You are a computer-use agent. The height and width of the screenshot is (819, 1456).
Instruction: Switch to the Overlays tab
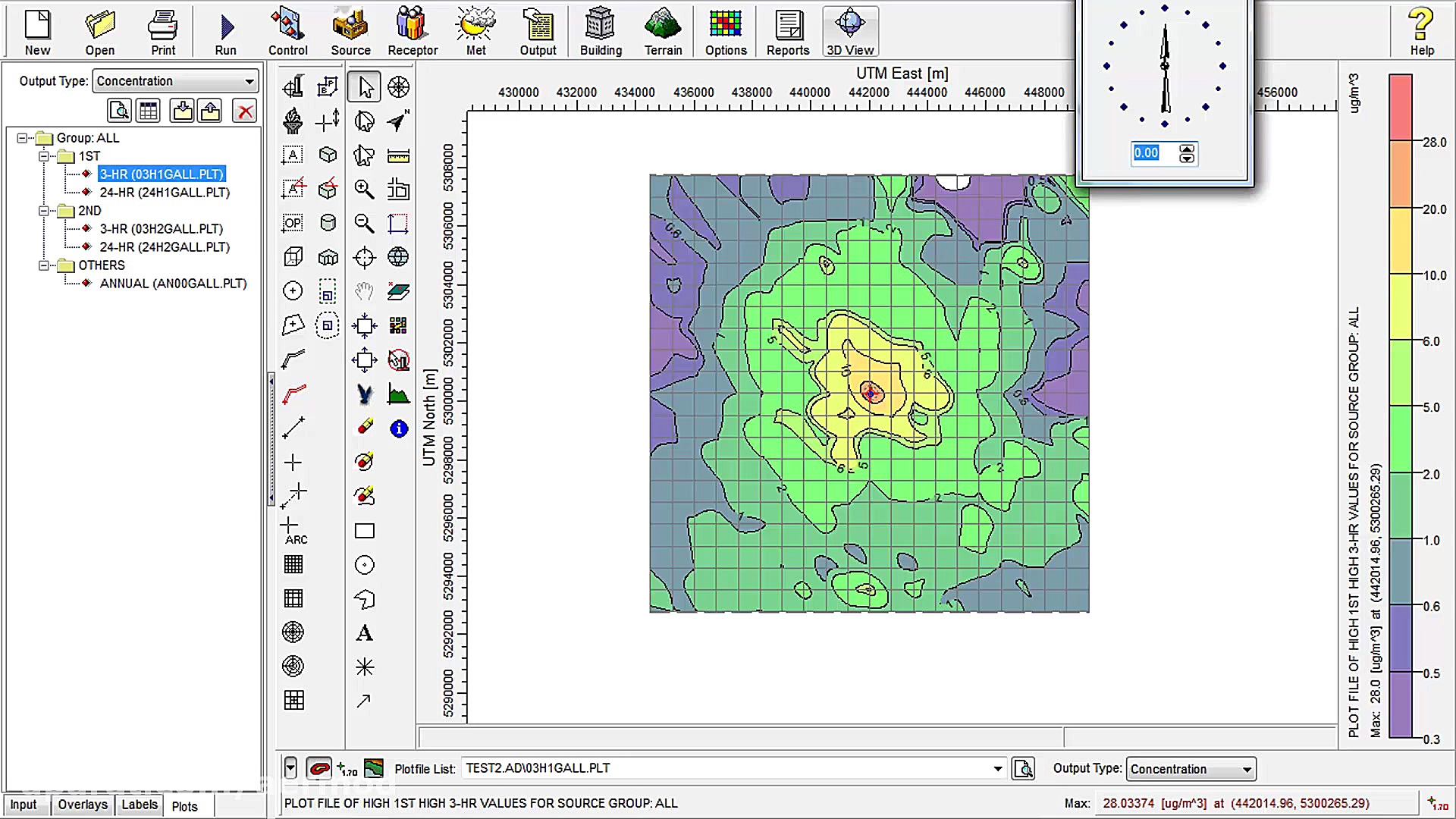coord(83,805)
